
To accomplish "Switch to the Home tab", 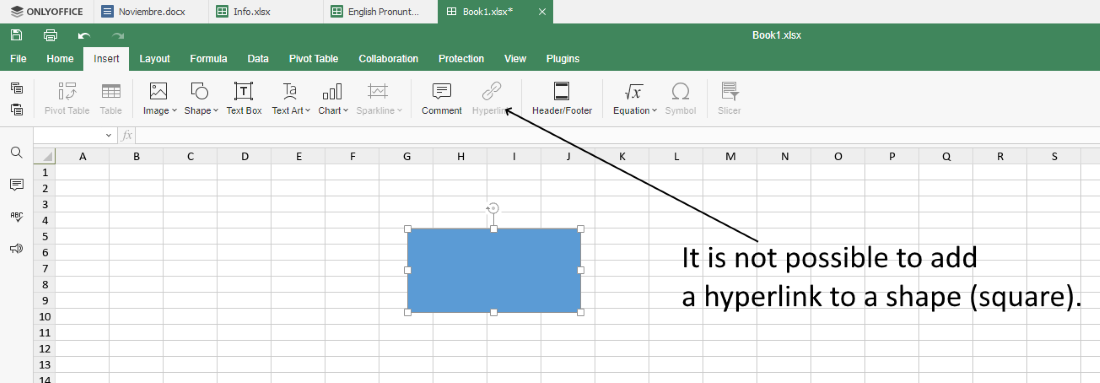I will [60, 59].
